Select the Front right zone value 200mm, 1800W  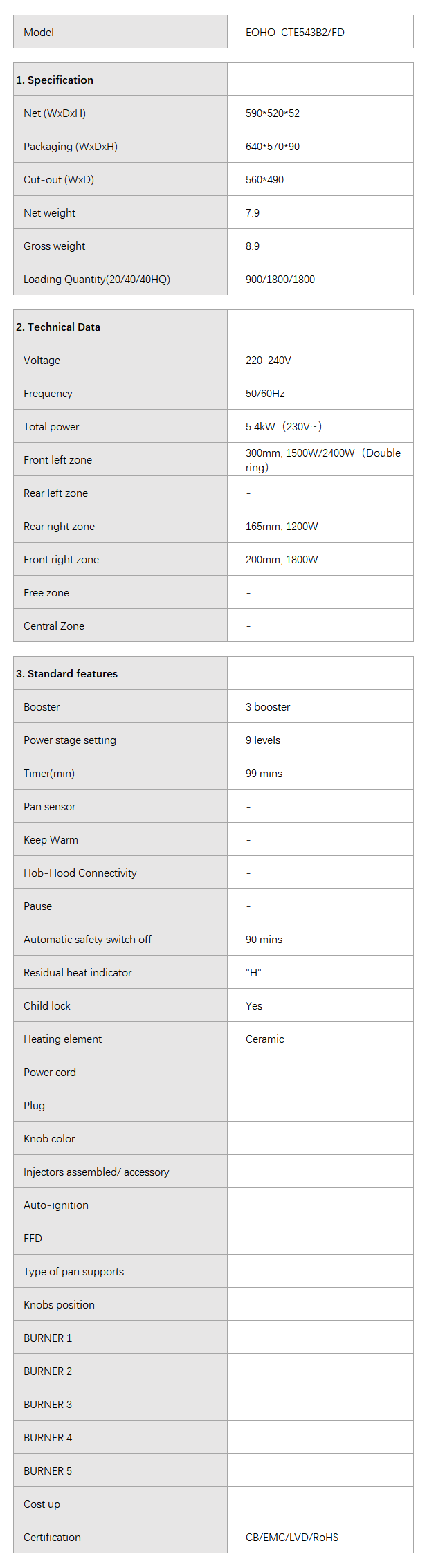[282, 559]
